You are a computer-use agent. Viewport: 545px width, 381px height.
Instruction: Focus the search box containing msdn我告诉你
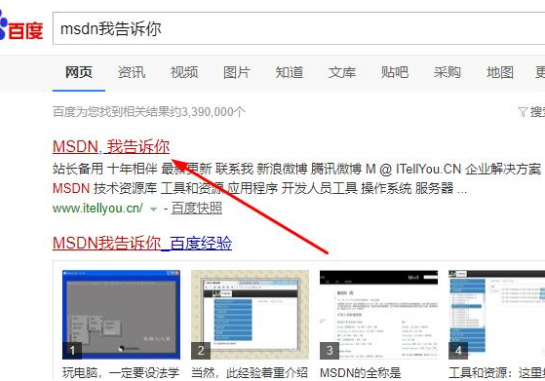(299, 29)
